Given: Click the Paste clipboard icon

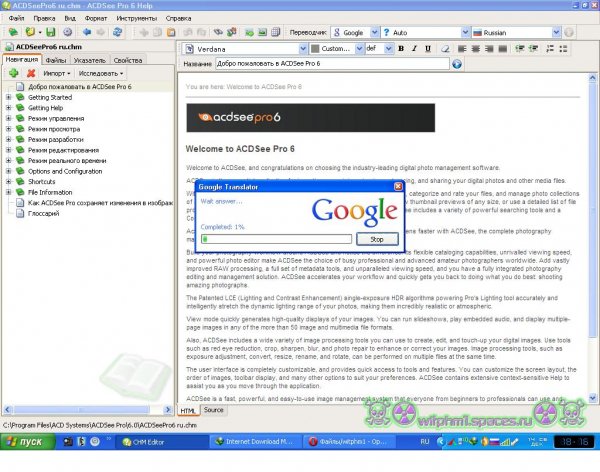Looking at the screenshot, I should pyautogui.click(x=171, y=33).
